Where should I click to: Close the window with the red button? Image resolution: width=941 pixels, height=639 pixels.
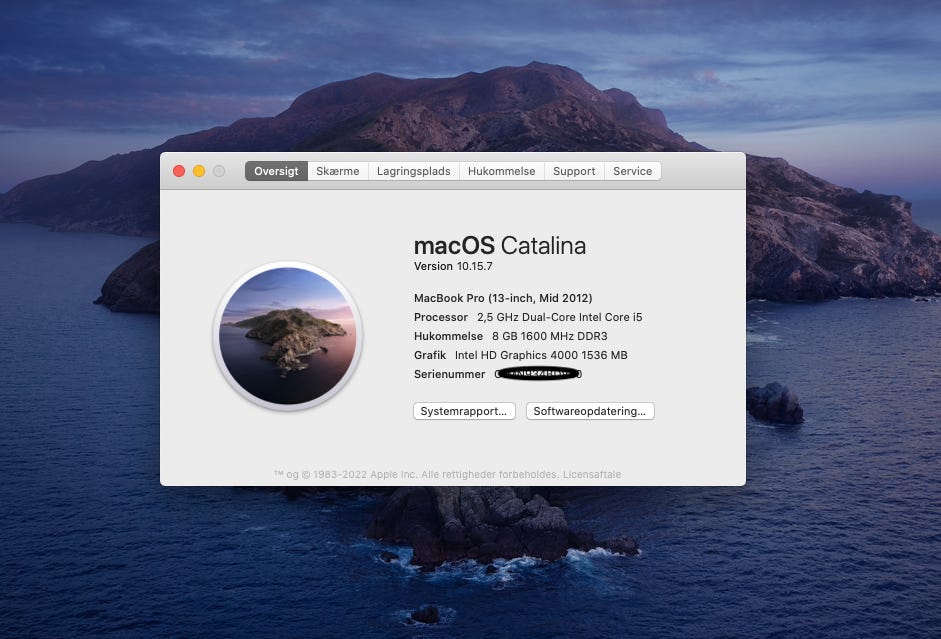tap(179, 171)
